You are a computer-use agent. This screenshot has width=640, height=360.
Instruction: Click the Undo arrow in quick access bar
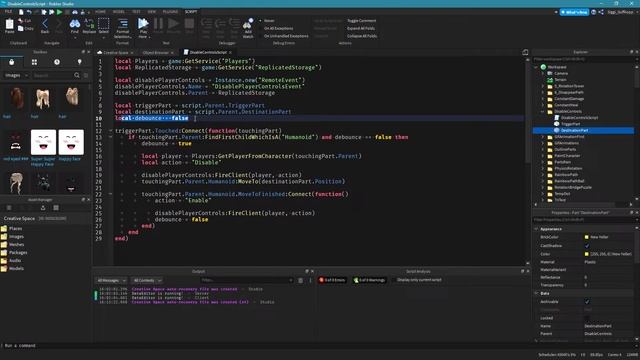pos(29,12)
